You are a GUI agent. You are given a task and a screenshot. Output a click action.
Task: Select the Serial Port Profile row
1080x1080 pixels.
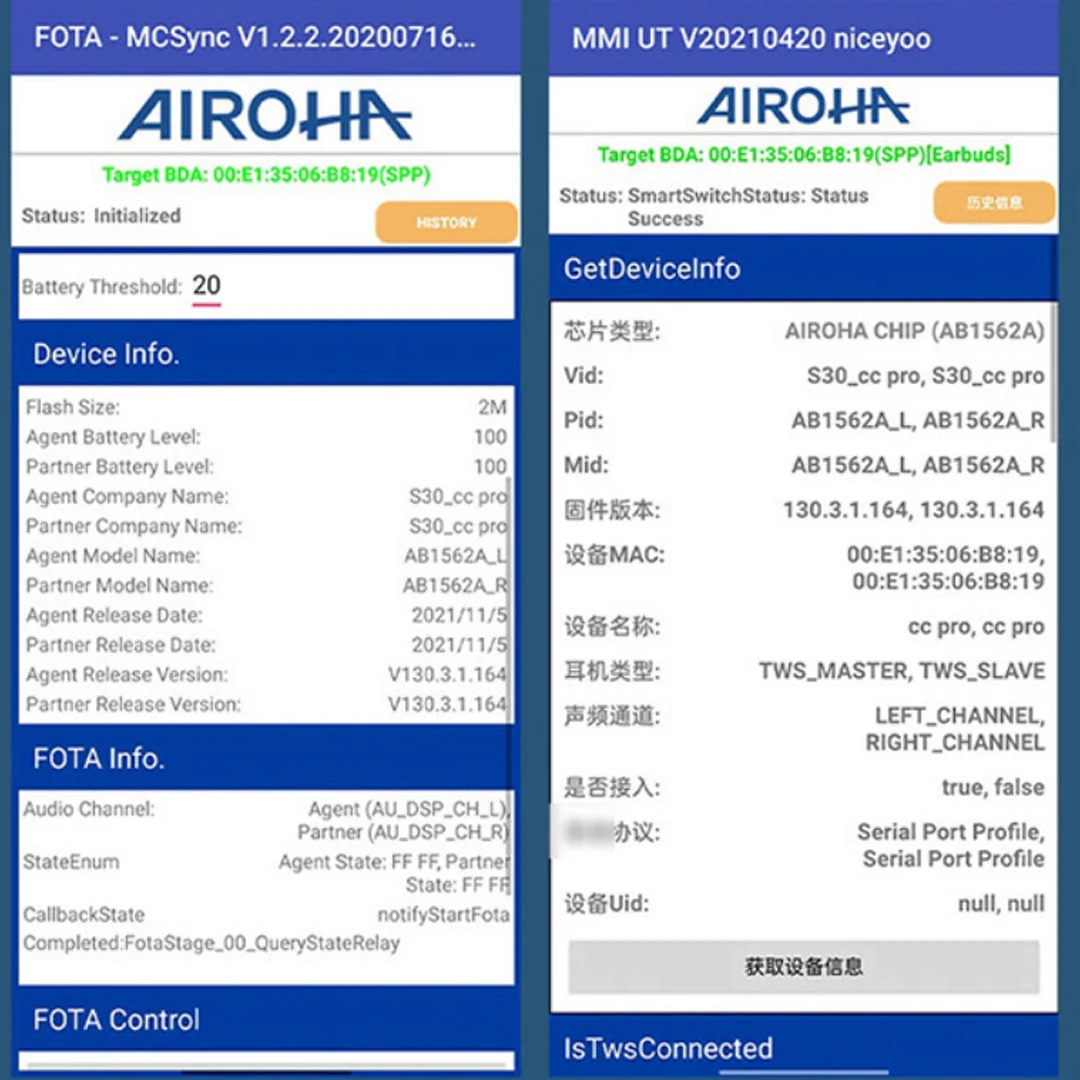pyautogui.click(x=804, y=845)
